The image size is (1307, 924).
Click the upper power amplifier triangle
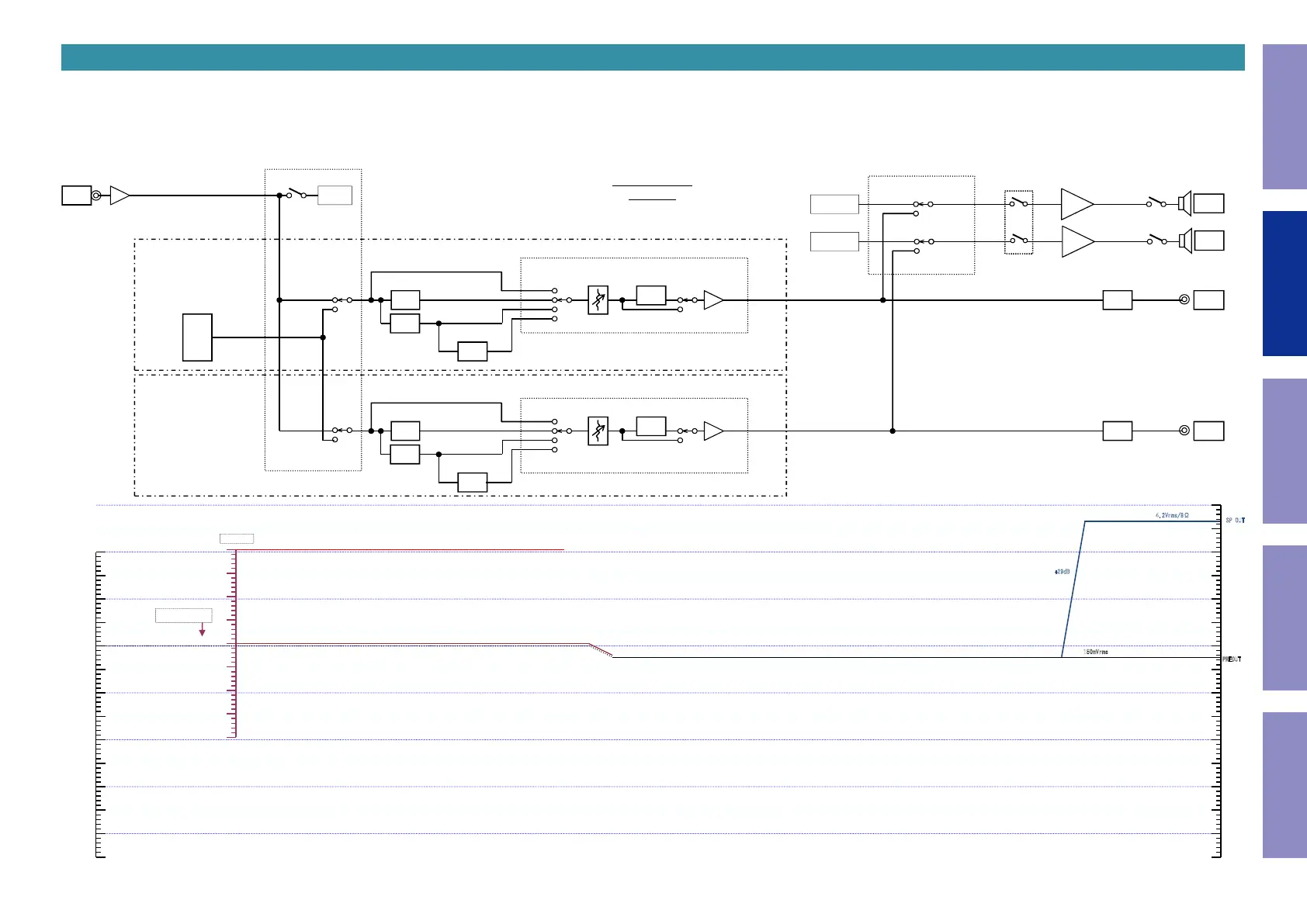pos(1076,204)
